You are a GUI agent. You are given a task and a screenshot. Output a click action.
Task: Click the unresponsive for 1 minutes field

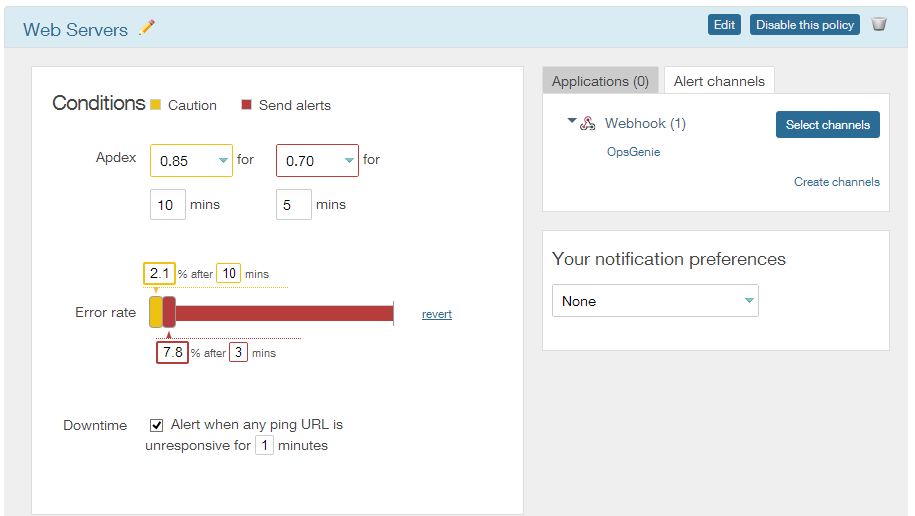[264, 445]
